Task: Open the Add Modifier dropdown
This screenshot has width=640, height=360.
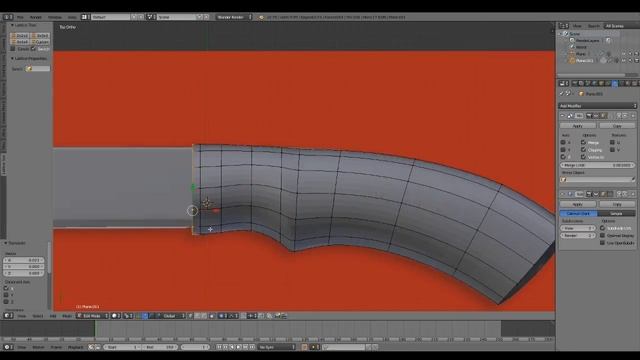Action: [598, 106]
